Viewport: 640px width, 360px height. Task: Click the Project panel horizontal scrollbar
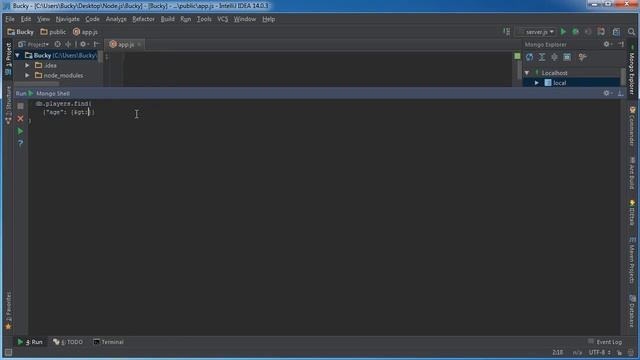pos(37,84)
